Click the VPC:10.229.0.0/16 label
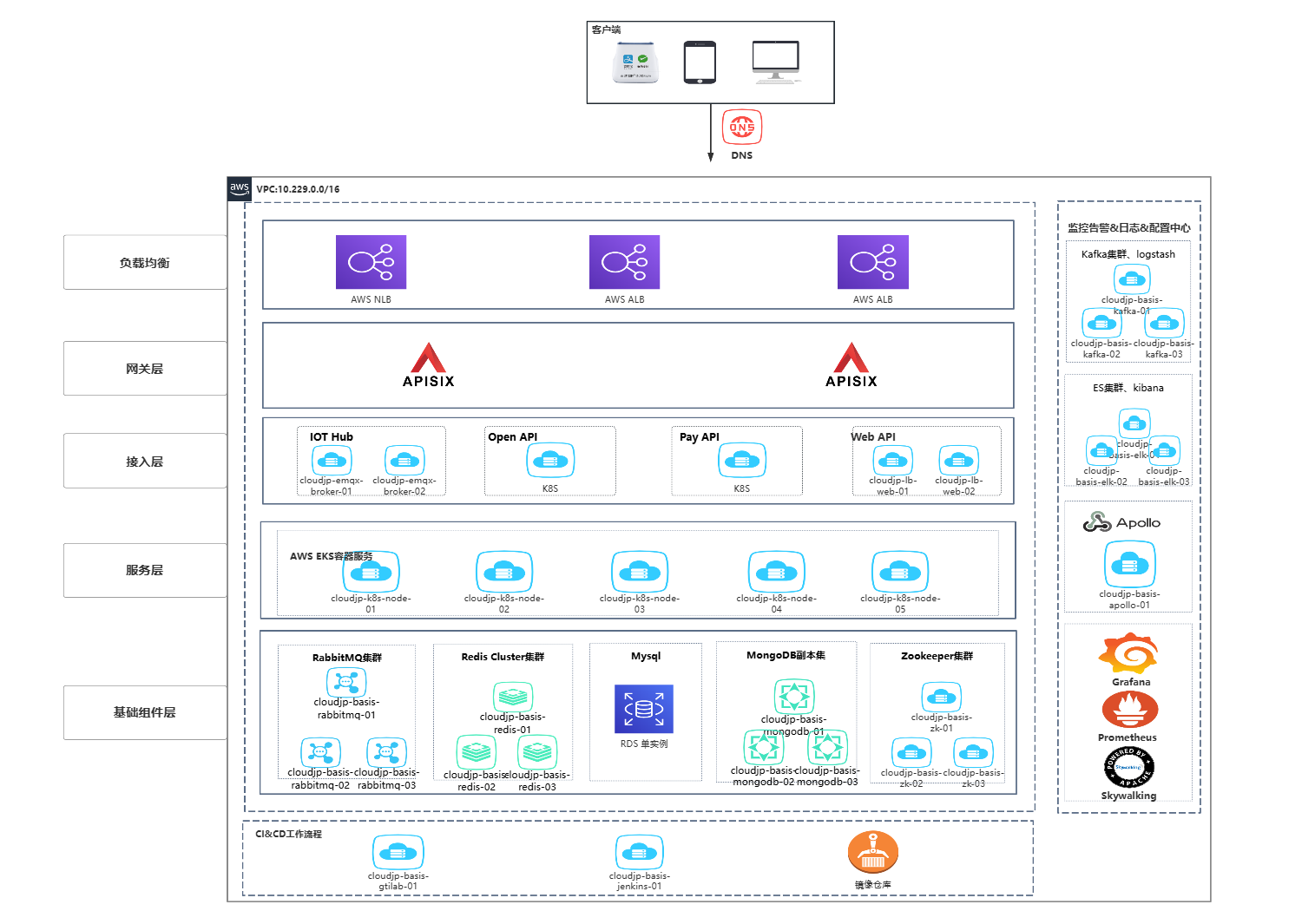This screenshot has width=1315, height=924. tap(298, 189)
